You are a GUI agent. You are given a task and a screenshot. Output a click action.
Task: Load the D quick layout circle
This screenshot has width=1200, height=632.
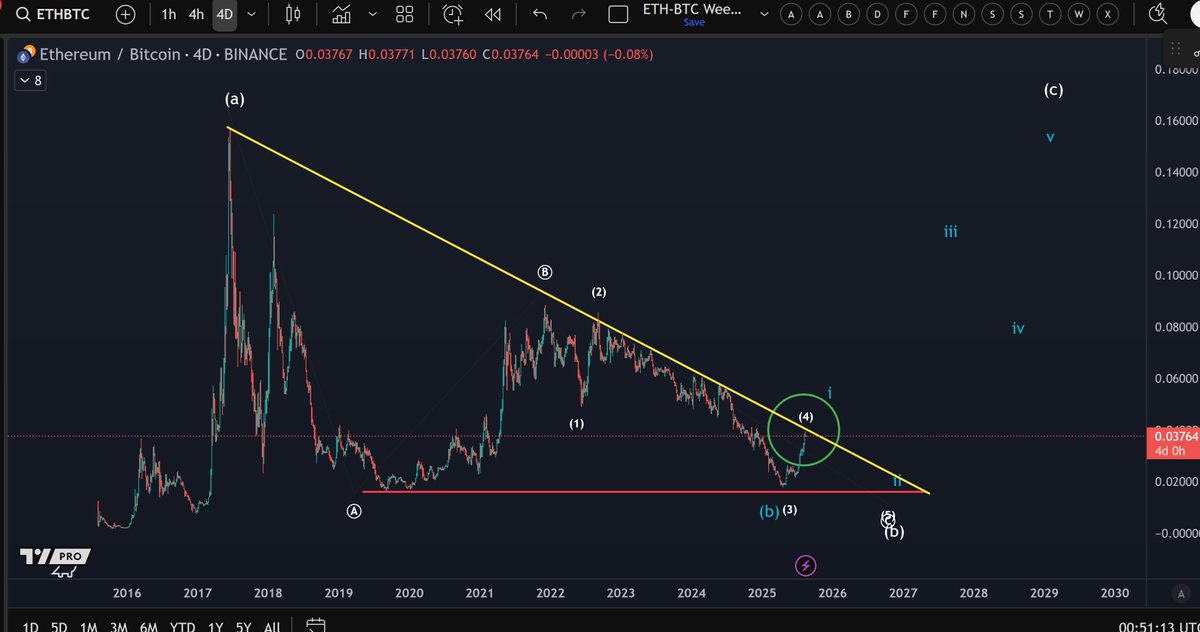pos(878,15)
